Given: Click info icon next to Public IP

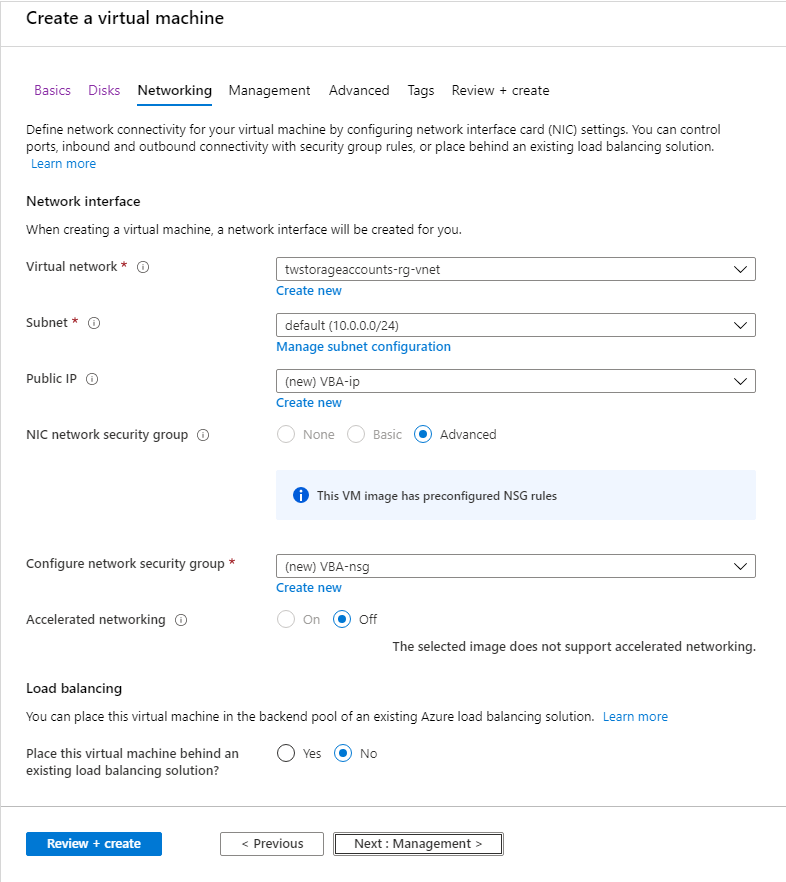Looking at the screenshot, I should pos(92,380).
